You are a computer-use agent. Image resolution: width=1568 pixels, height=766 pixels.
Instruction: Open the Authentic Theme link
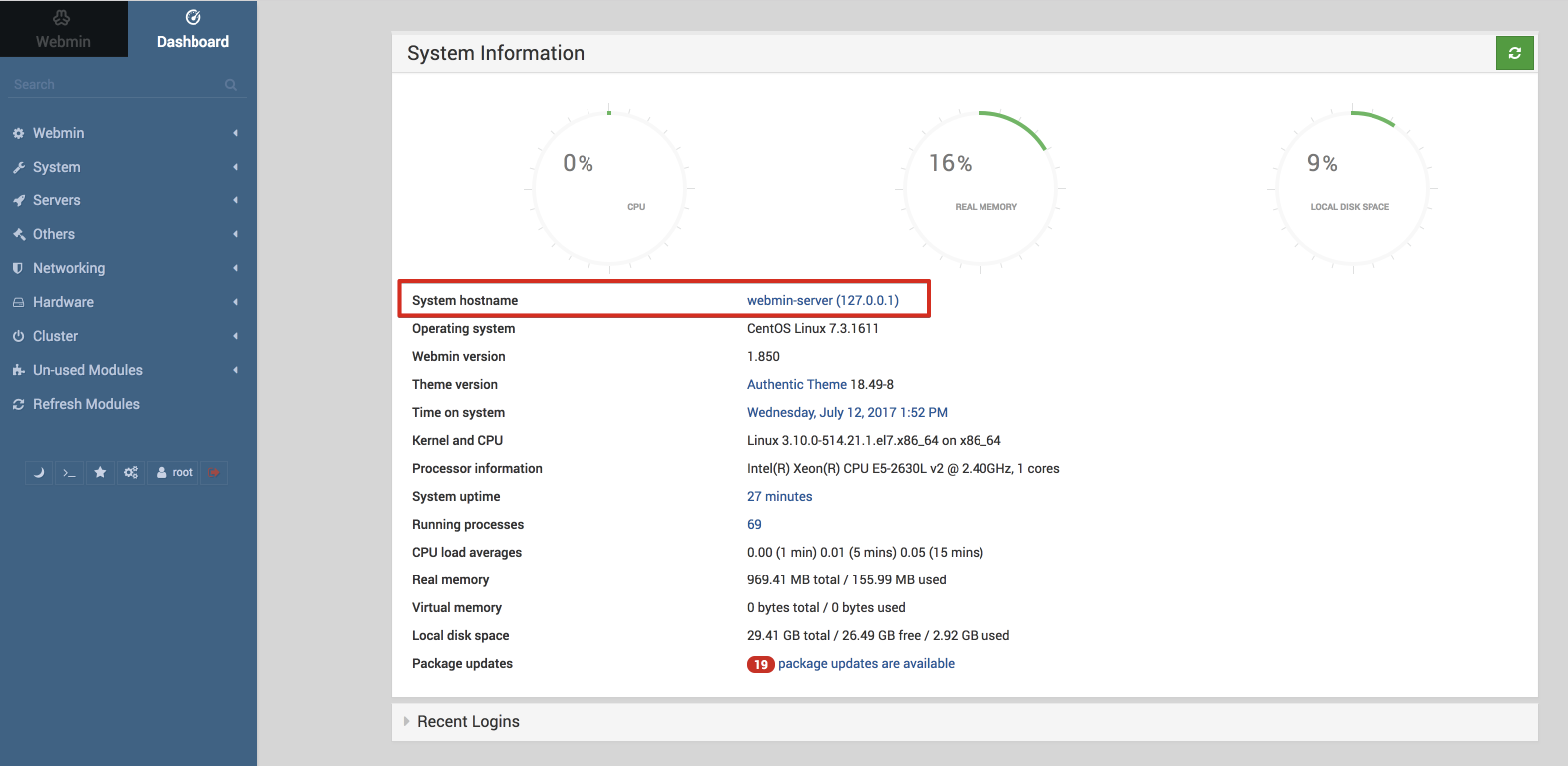click(x=796, y=385)
